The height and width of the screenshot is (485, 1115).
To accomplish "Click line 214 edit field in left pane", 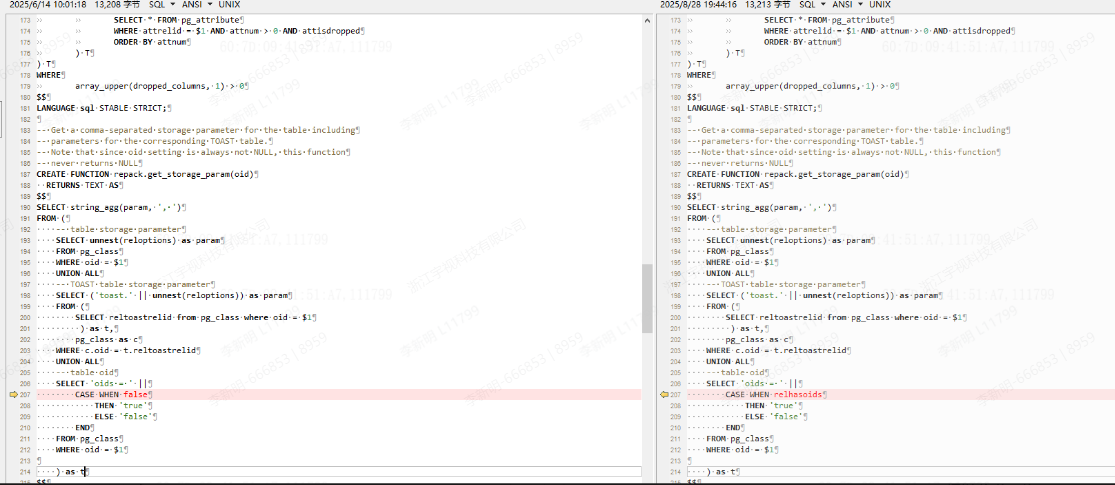I will click(x=338, y=471).
